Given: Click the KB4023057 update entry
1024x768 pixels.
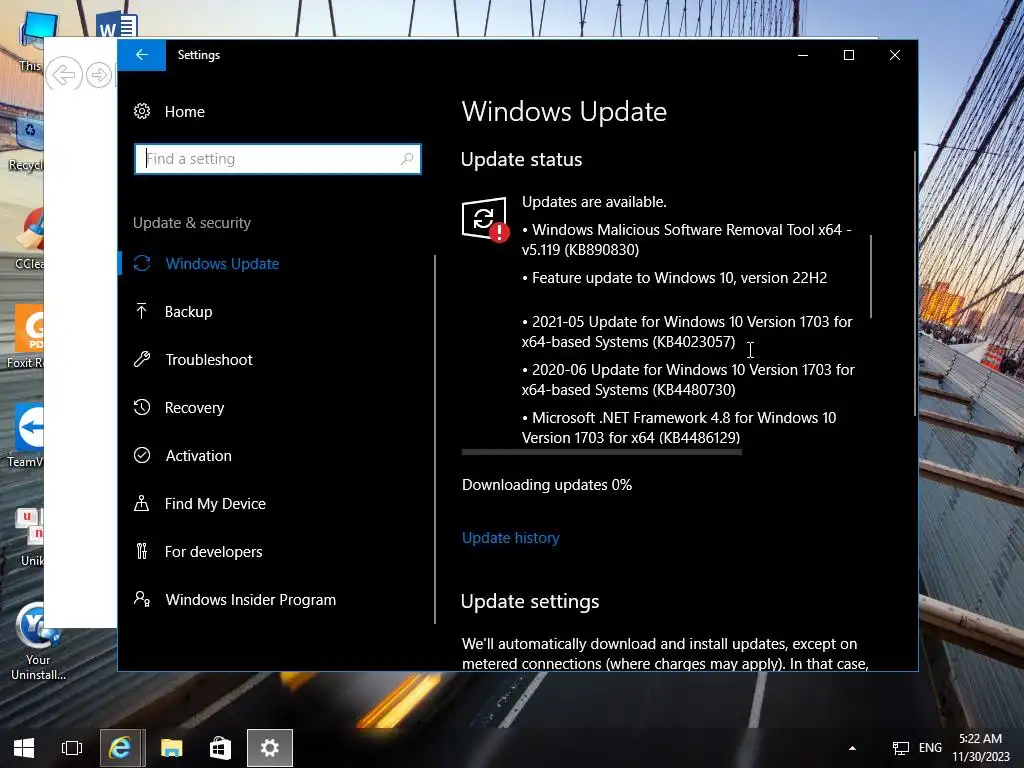Looking at the screenshot, I should tap(687, 332).
